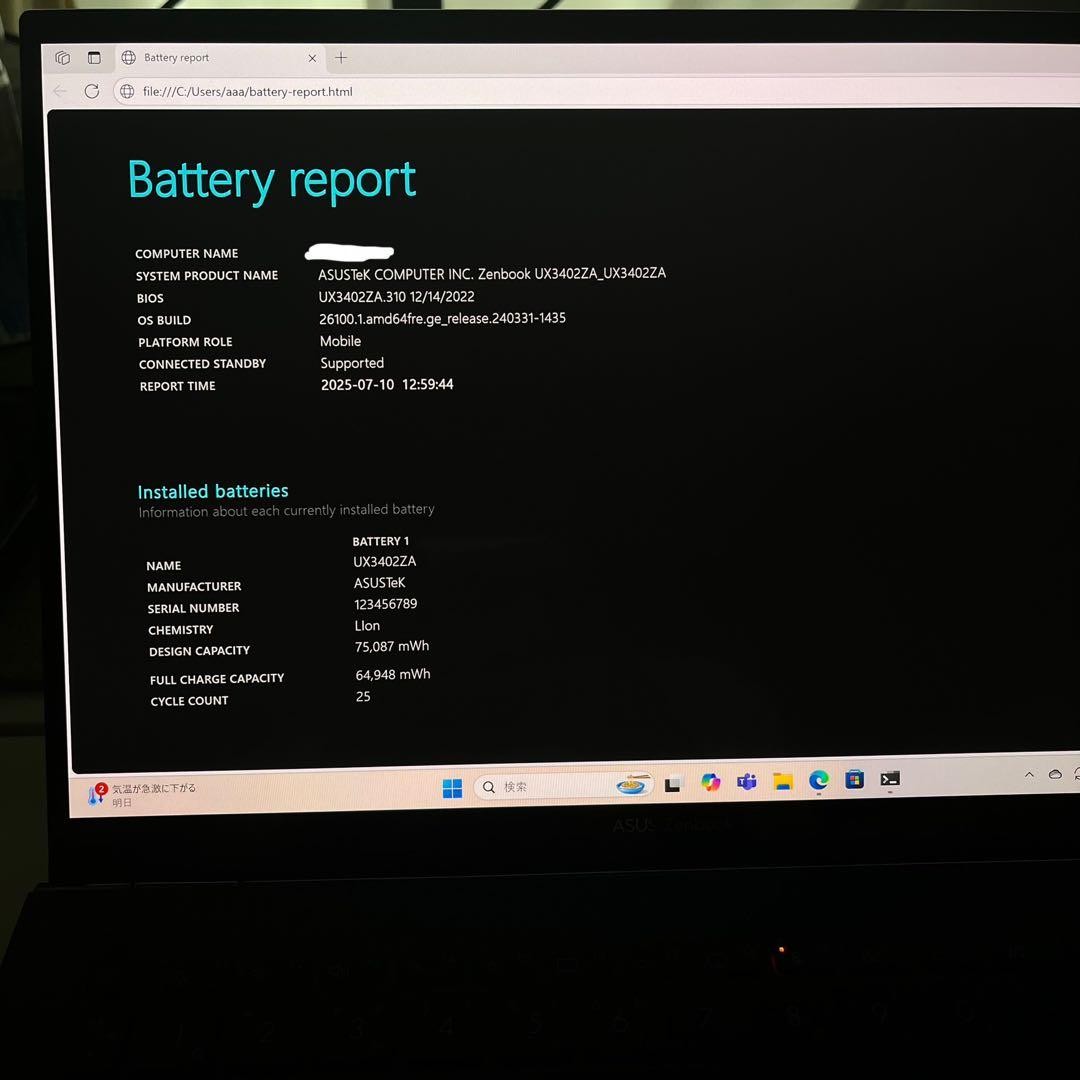Open the Task View icon
1080x1080 pixels.
673,784
